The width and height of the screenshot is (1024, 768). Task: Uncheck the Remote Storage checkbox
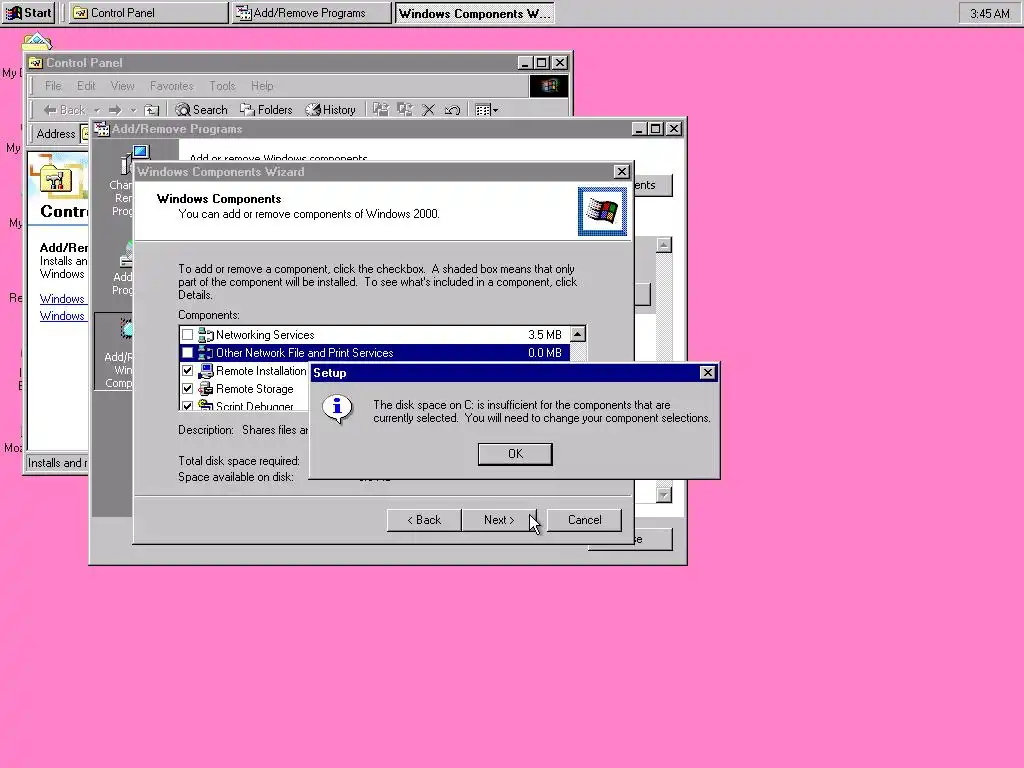[187, 389]
